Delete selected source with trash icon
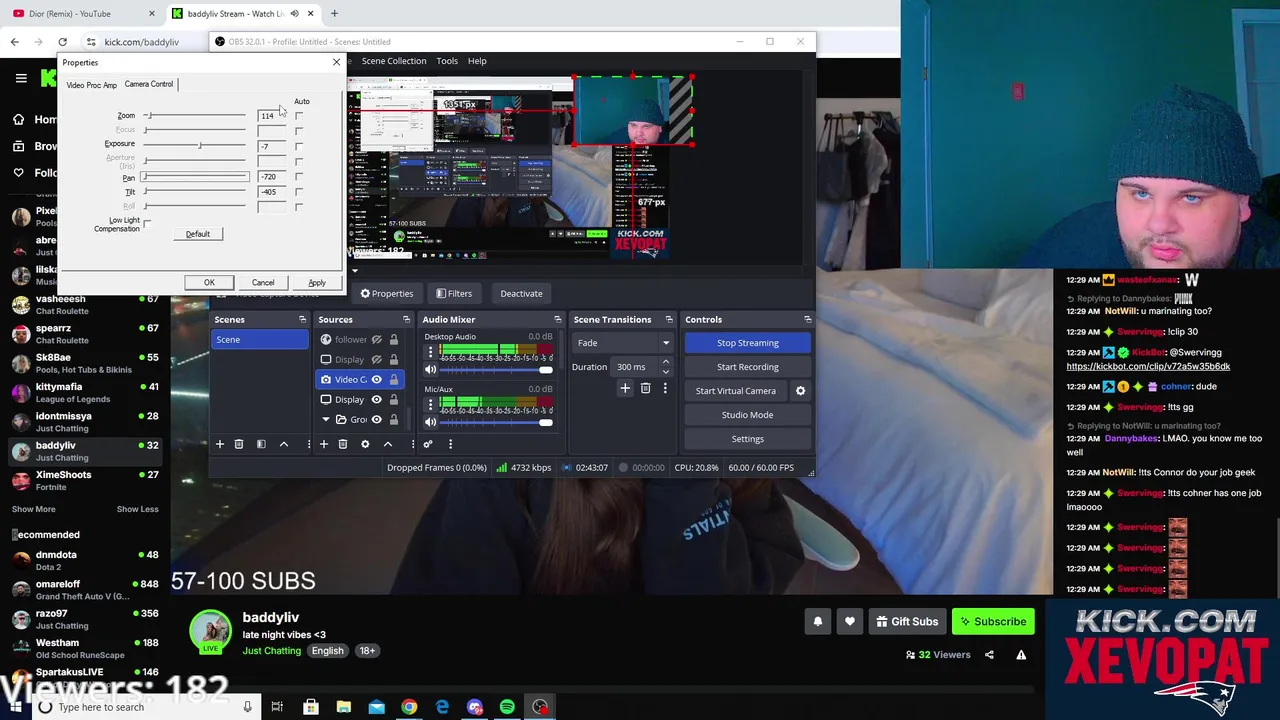 coord(343,444)
